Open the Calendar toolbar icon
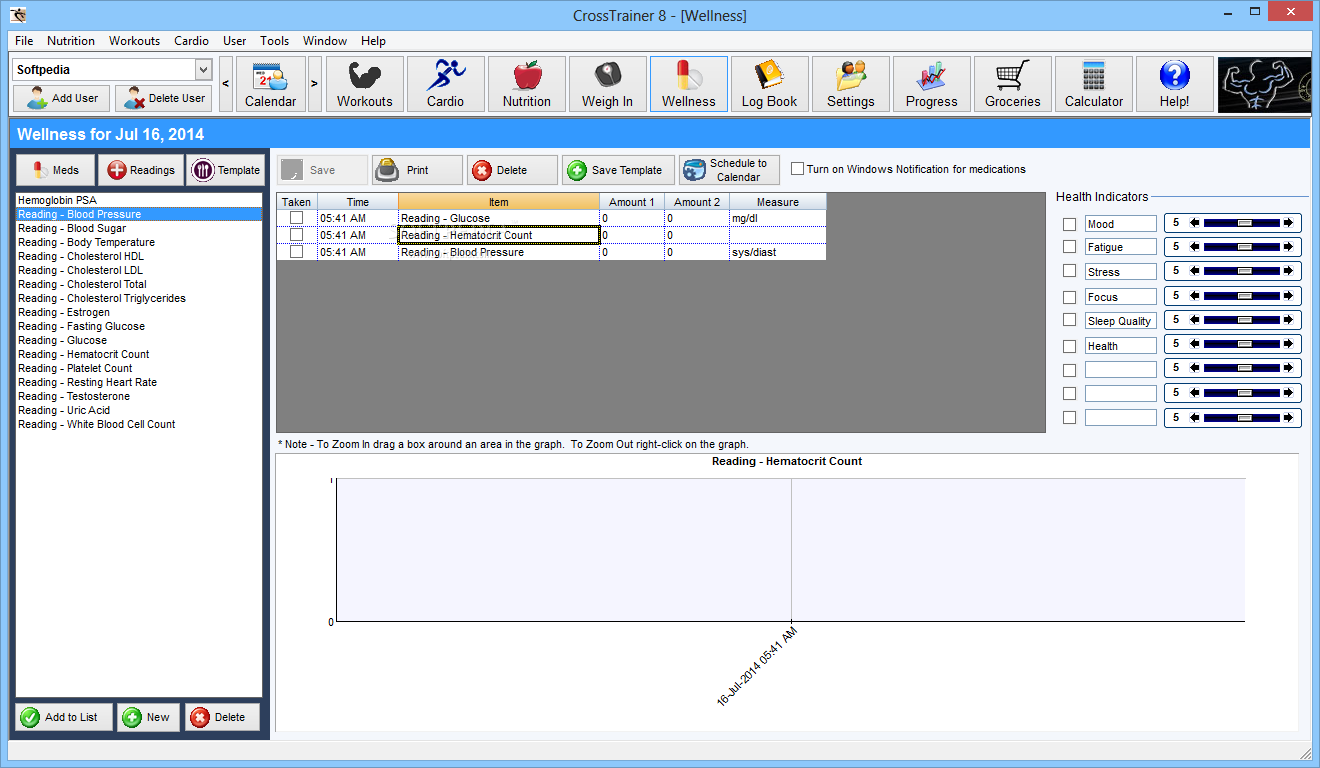 [x=271, y=84]
